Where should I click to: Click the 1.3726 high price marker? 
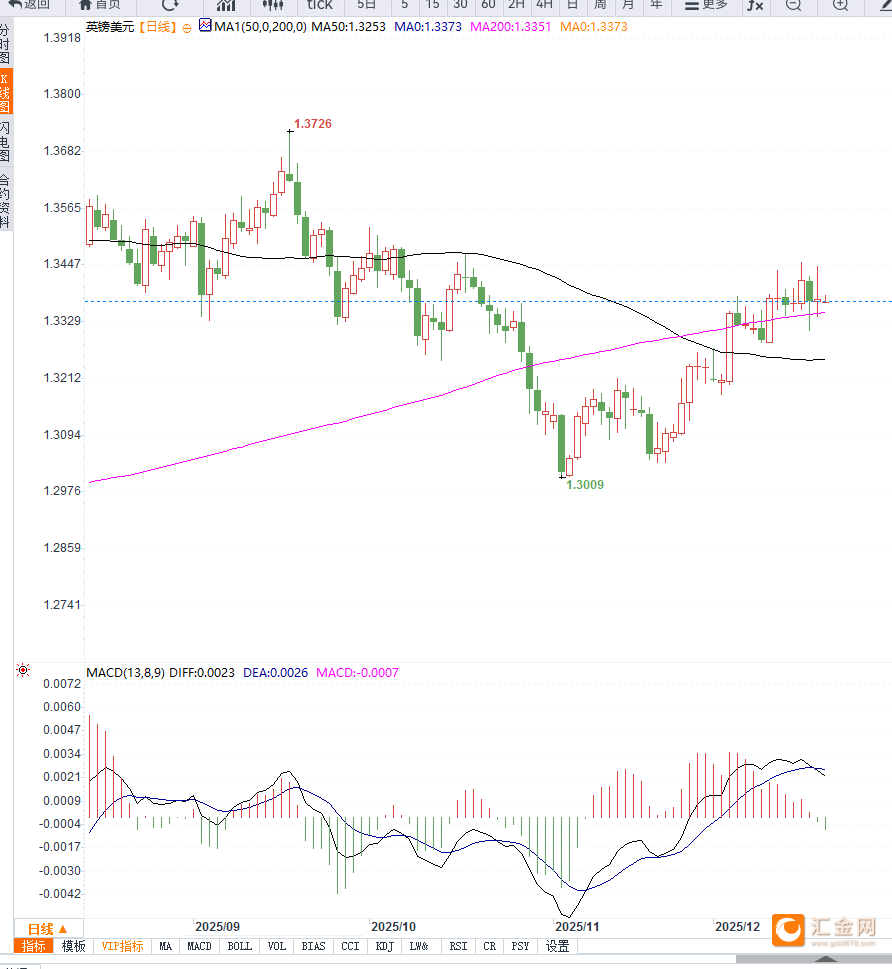[x=312, y=123]
